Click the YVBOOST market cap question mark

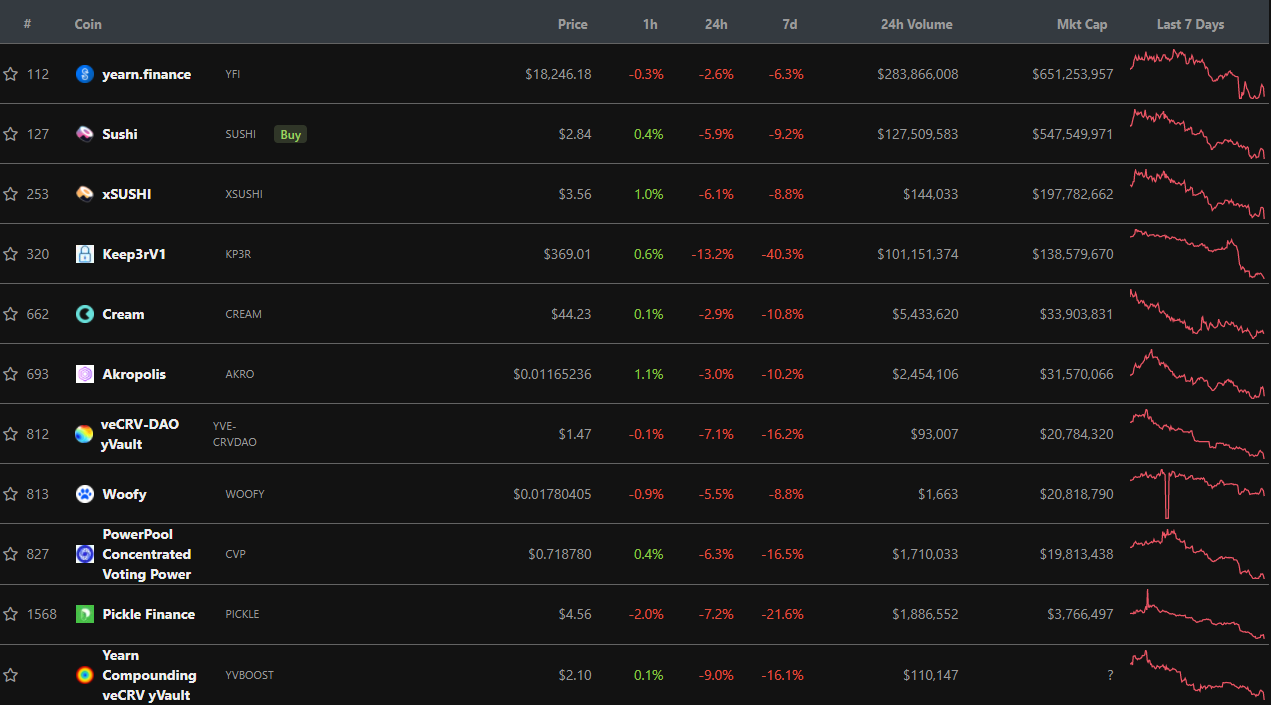1110,675
